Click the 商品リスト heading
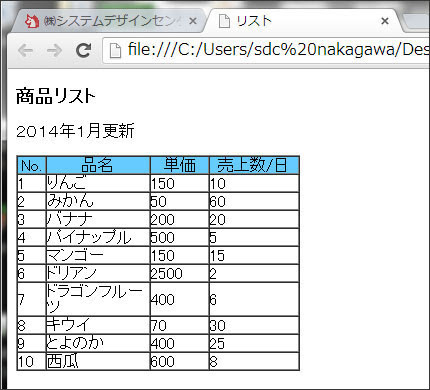Screen dimensions: 430x390 56,96
